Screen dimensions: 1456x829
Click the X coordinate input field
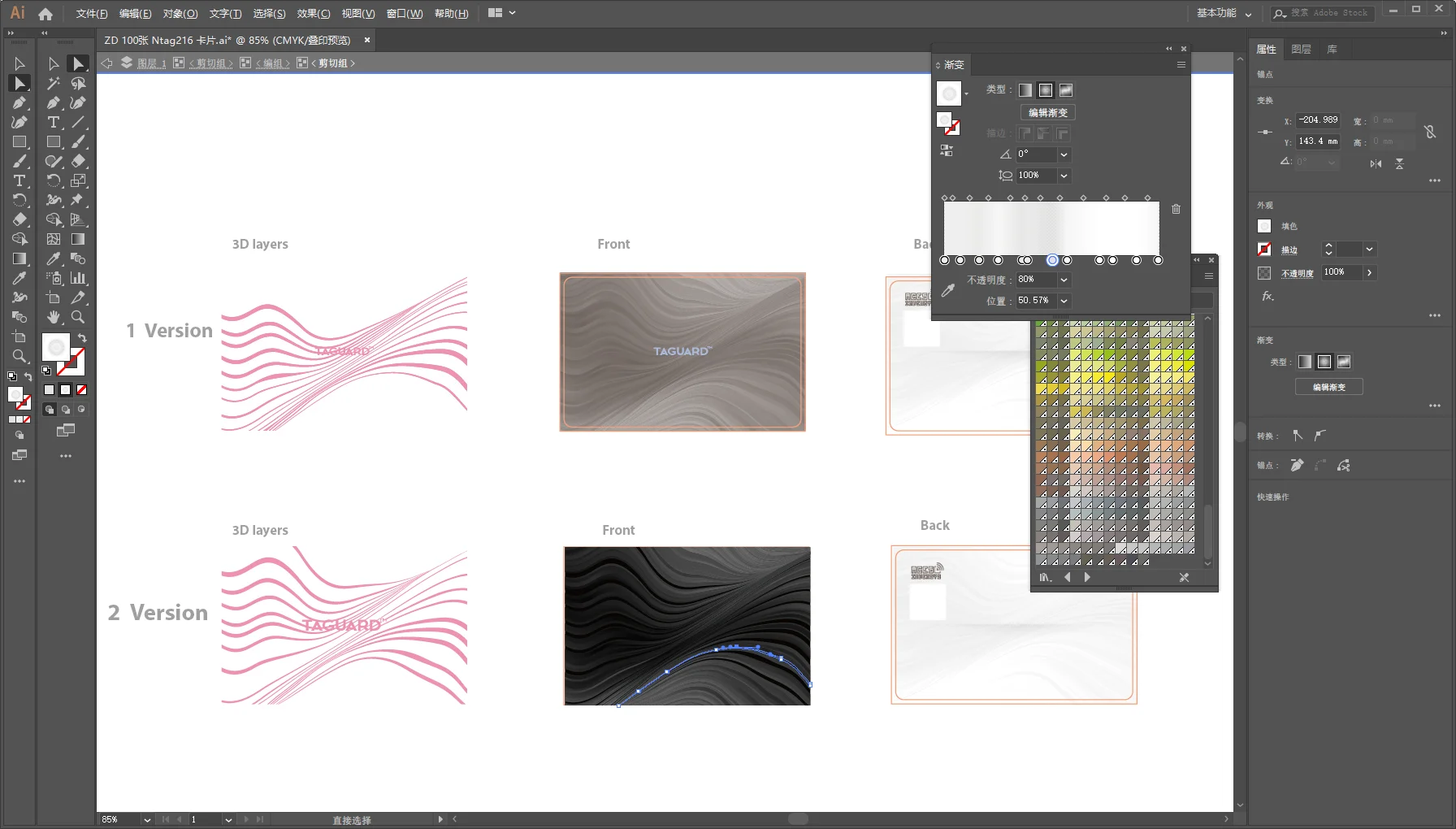pyautogui.click(x=1317, y=120)
